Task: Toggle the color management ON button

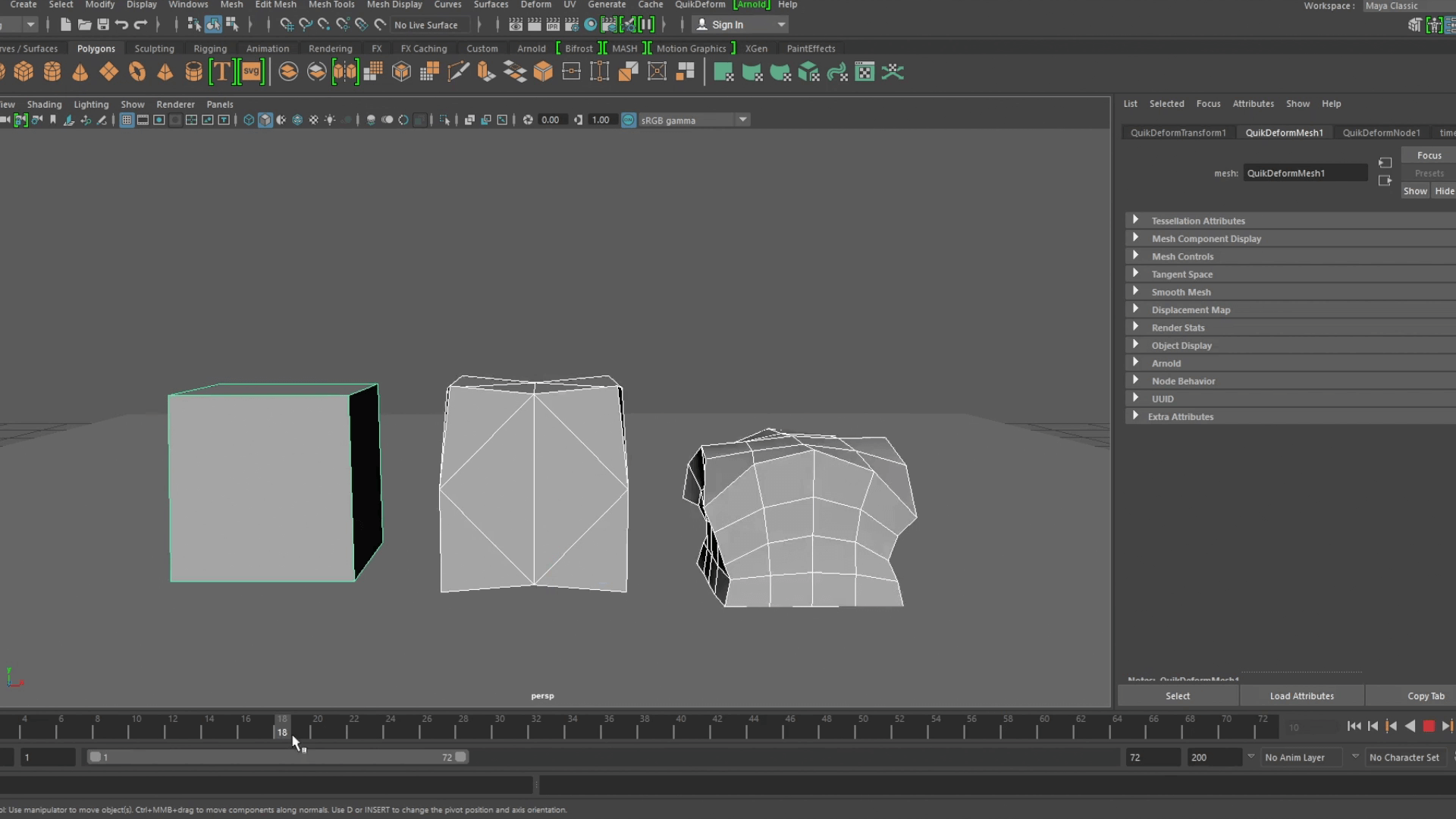Action: (628, 120)
